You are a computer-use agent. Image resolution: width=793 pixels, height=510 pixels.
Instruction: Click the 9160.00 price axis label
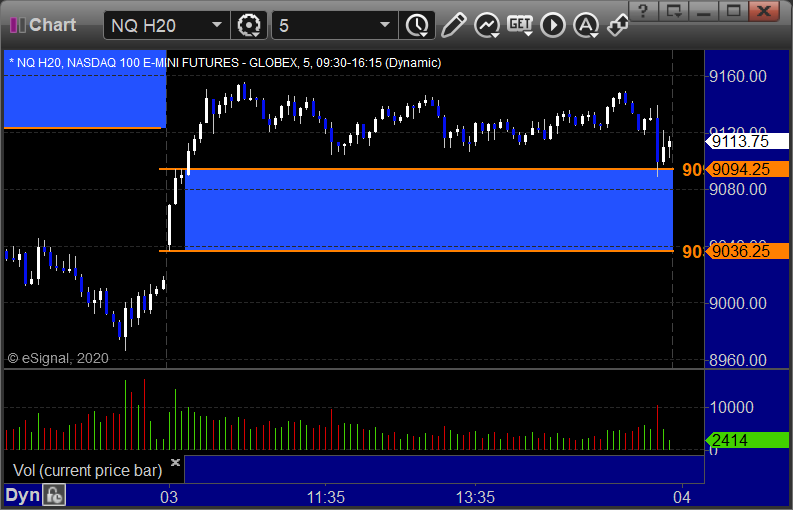pos(737,76)
